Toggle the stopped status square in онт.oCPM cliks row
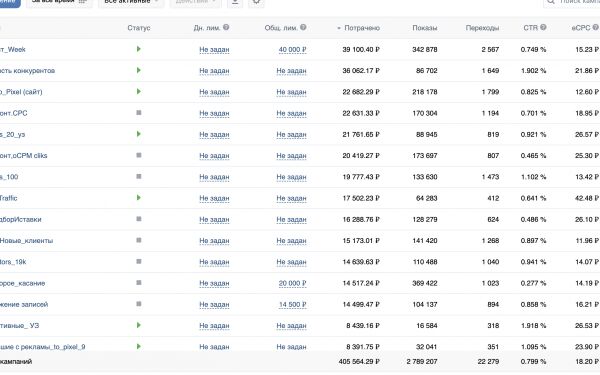The image size is (600, 375). click(x=139, y=155)
